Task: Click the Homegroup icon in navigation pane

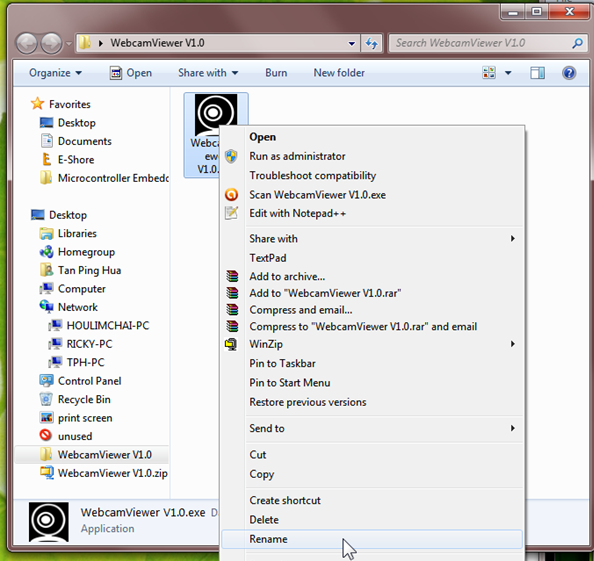Action: click(x=46, y=252)
